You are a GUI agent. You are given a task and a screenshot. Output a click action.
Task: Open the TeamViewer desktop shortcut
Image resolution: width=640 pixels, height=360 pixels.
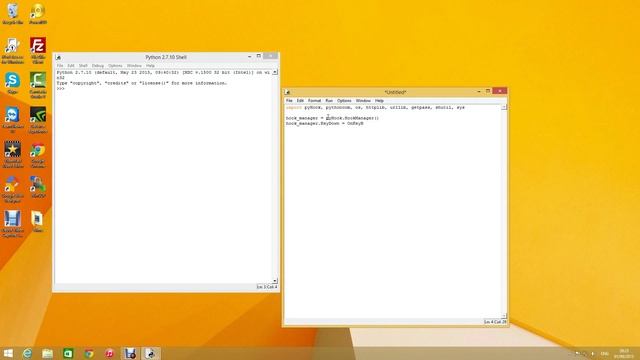13,120
